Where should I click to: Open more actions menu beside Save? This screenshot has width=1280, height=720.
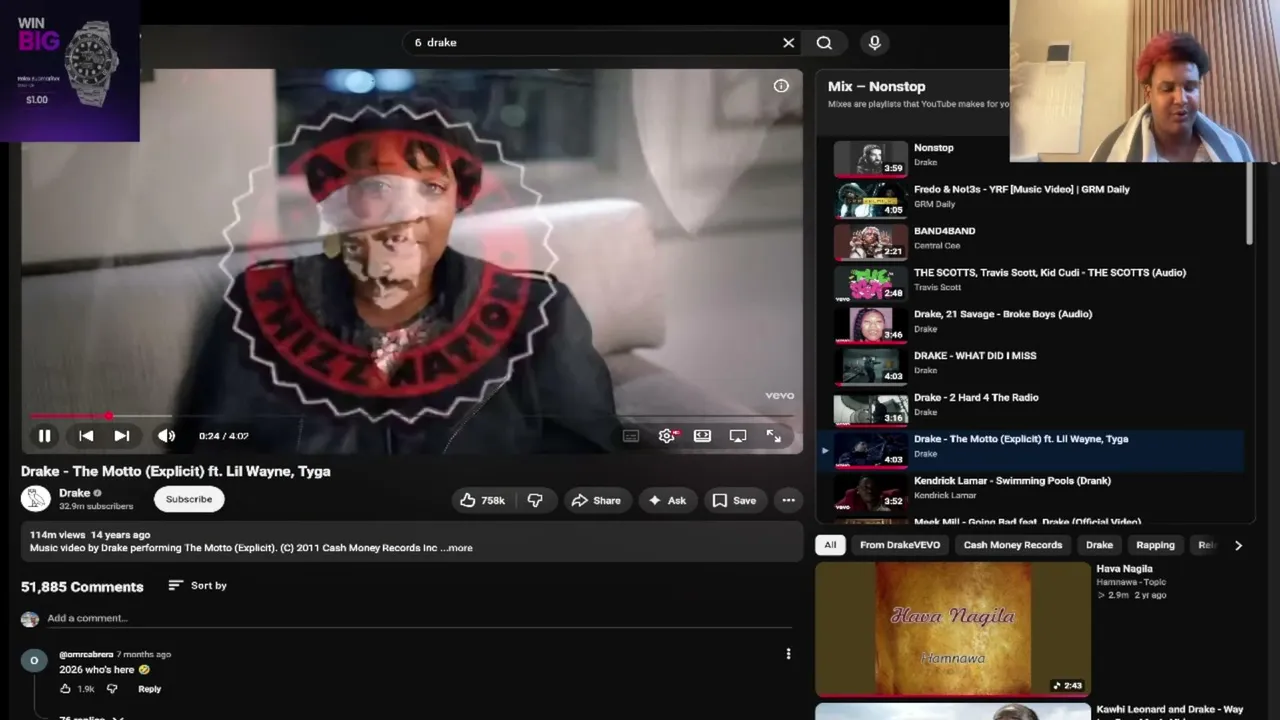(788, 500)
